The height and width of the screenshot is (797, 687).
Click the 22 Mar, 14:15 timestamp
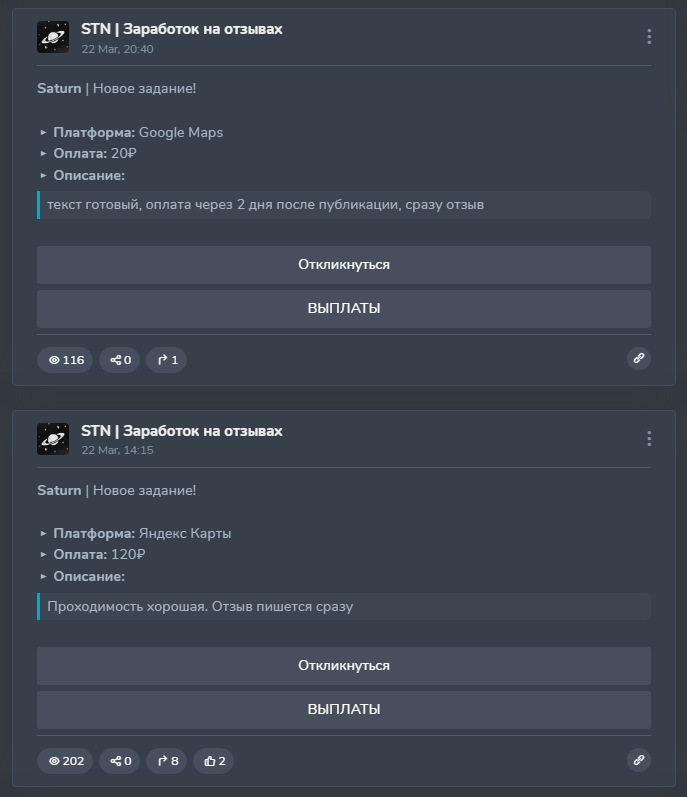point(117,450)
